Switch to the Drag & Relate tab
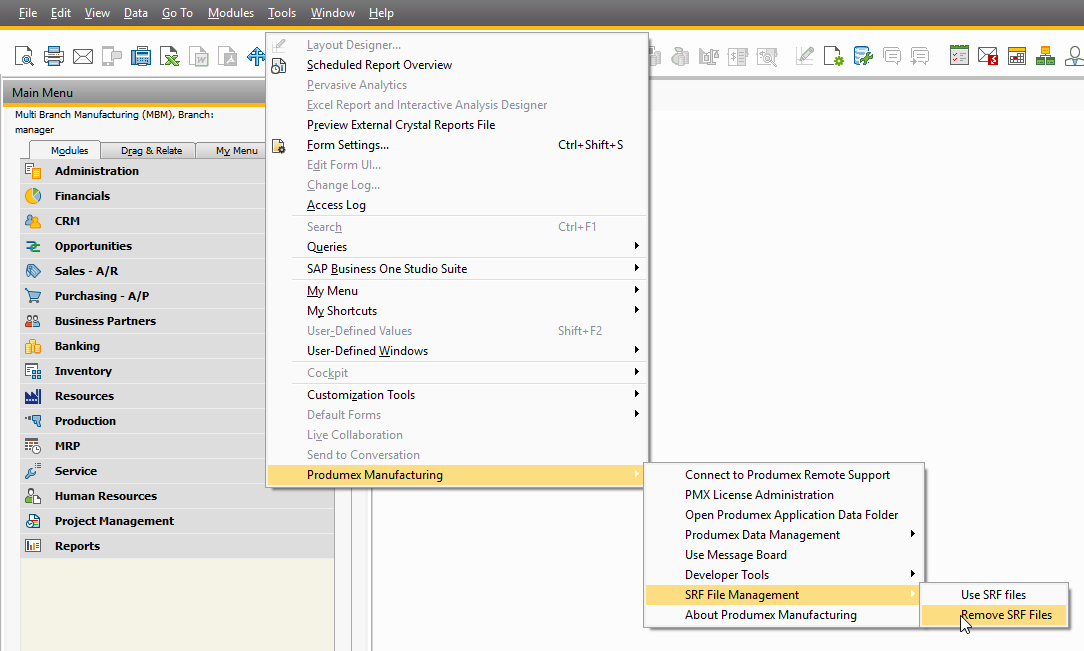The width and height of the screenshot is (1084, 651). pyautogui.click(x=151, y=151)
